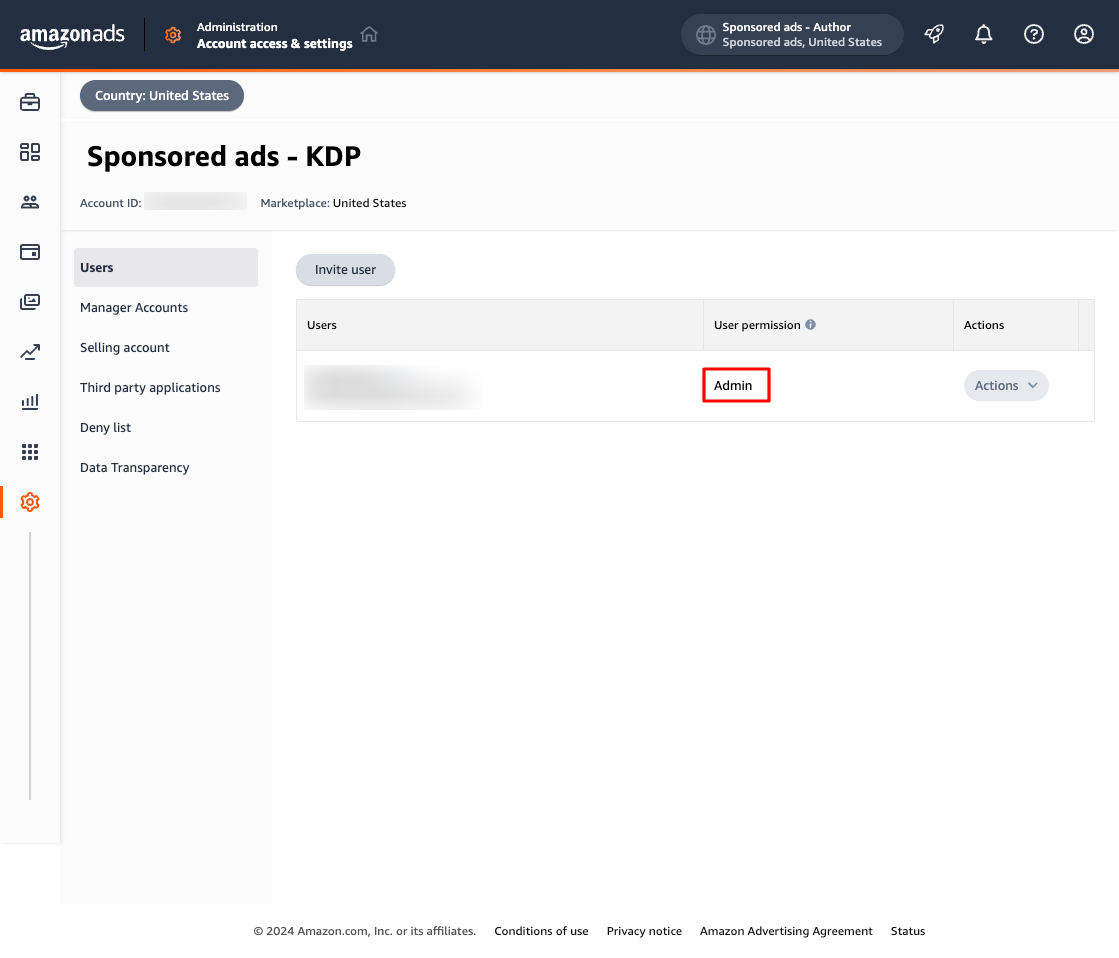
Task: Open notifications bell icon
Action: tap(984, 35)
